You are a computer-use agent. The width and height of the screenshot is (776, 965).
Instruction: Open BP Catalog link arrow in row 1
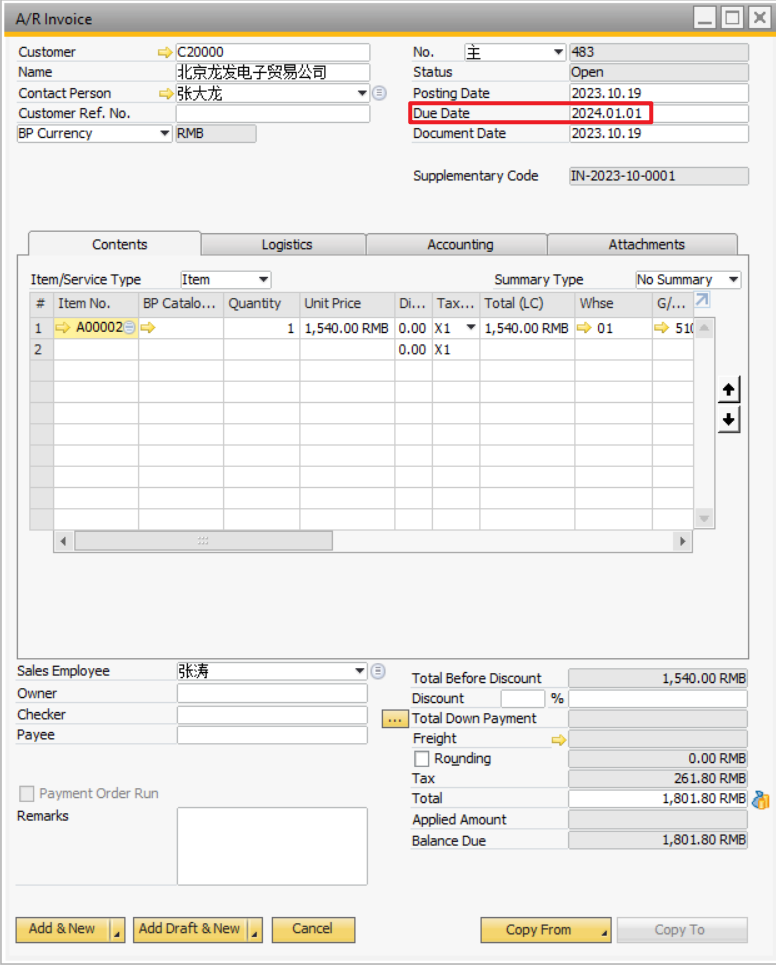coord(148,327)
